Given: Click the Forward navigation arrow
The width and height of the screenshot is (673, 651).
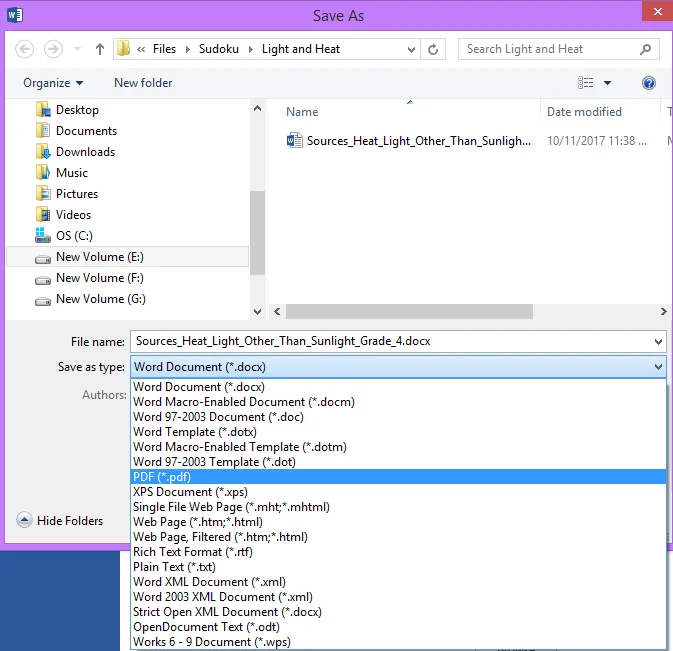Looking at the screenshot, I should (53, 49).
